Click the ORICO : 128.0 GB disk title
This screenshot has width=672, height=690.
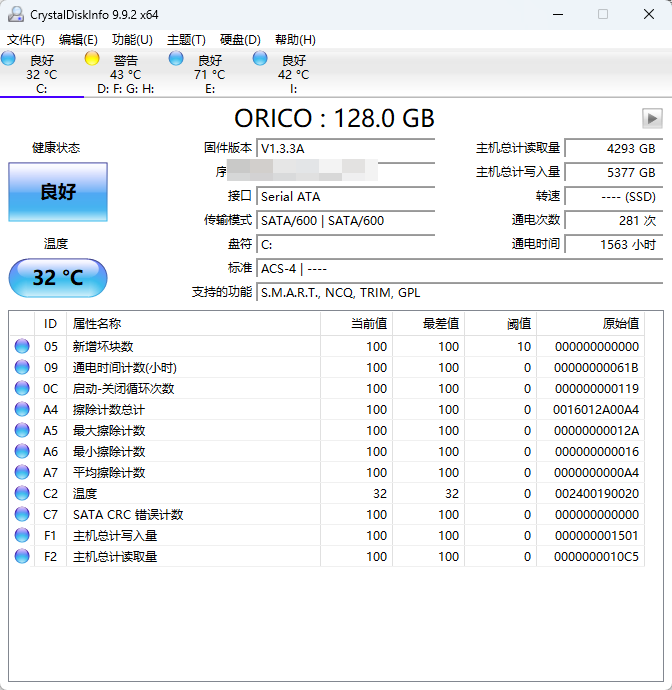pos(334,118)
